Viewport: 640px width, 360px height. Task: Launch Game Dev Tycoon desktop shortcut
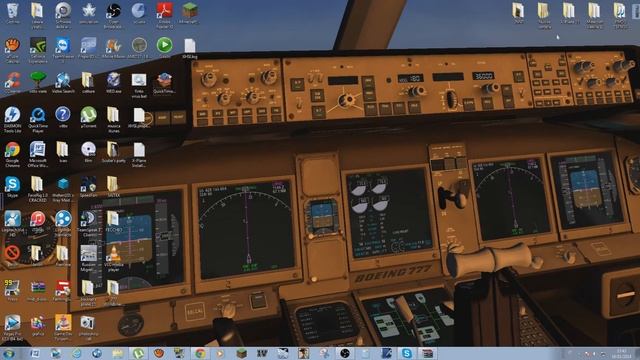63,327
